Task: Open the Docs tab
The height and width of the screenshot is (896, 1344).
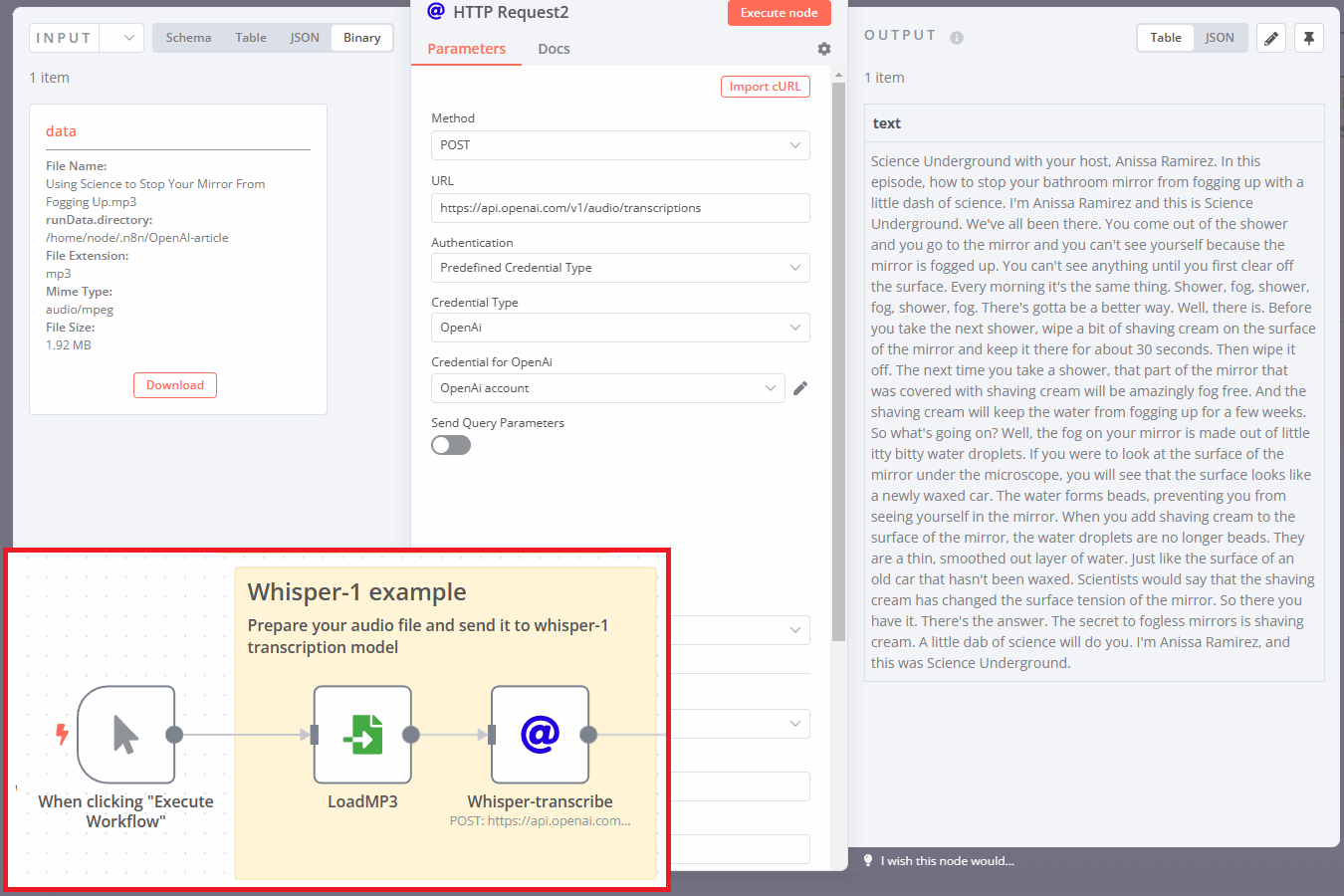Action: (554, 48)
